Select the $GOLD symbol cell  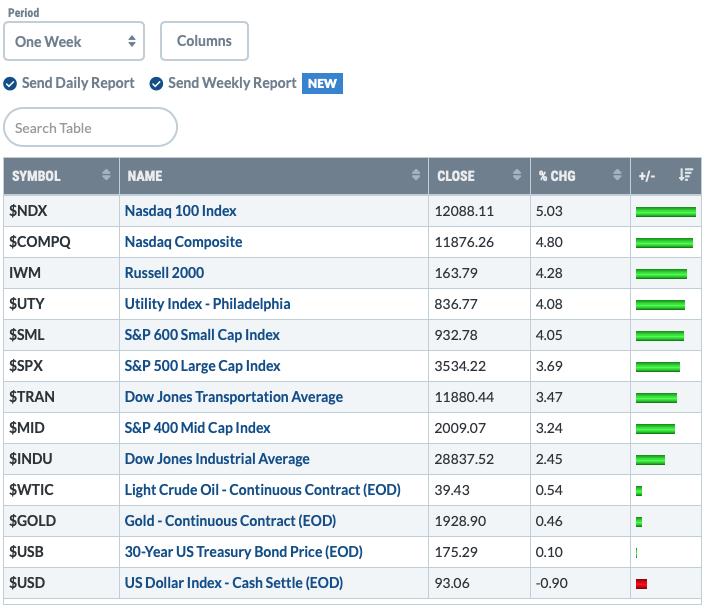[x=61, y=521]
